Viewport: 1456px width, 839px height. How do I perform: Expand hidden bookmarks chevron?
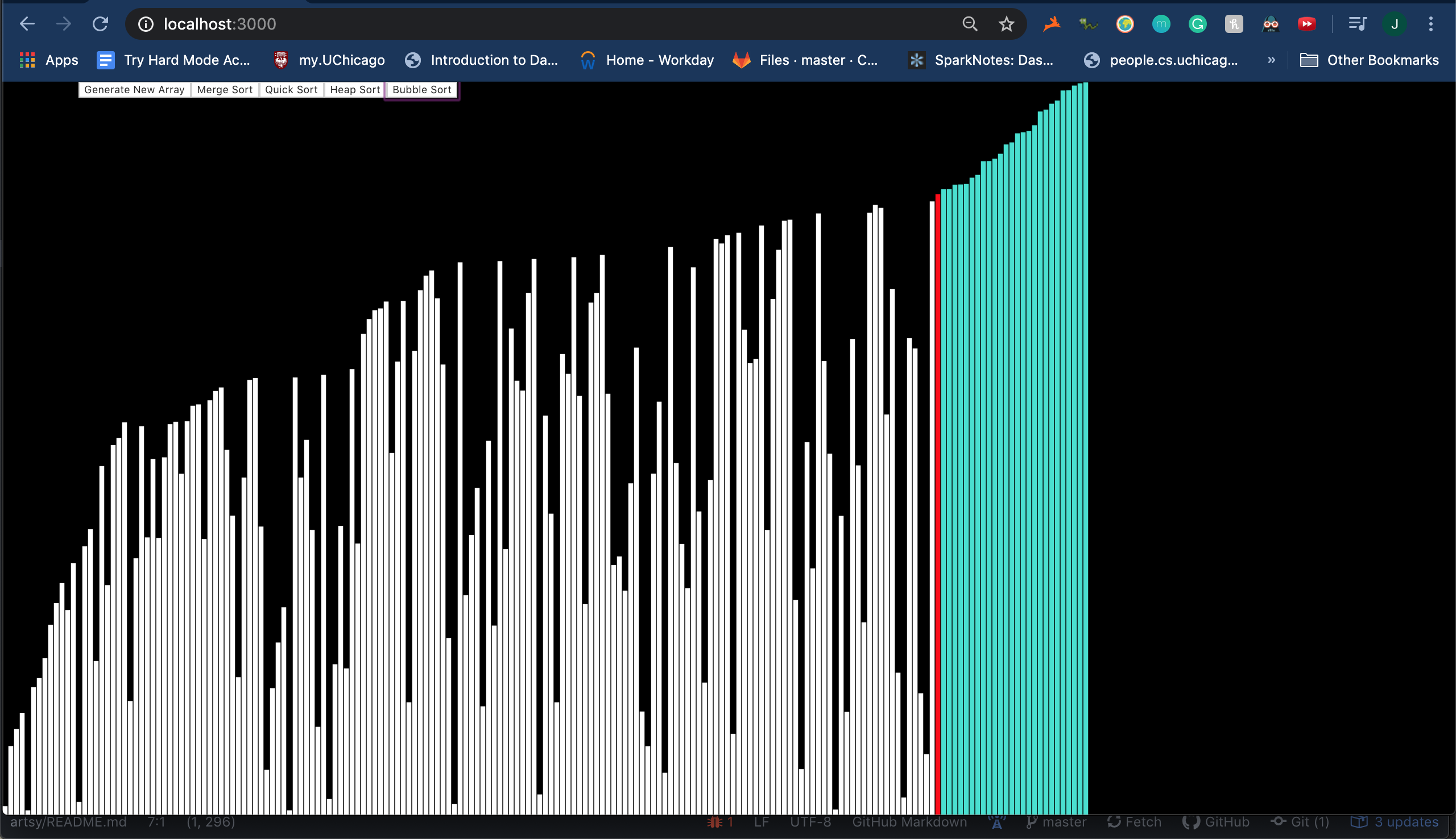(x=1271, y=60)
